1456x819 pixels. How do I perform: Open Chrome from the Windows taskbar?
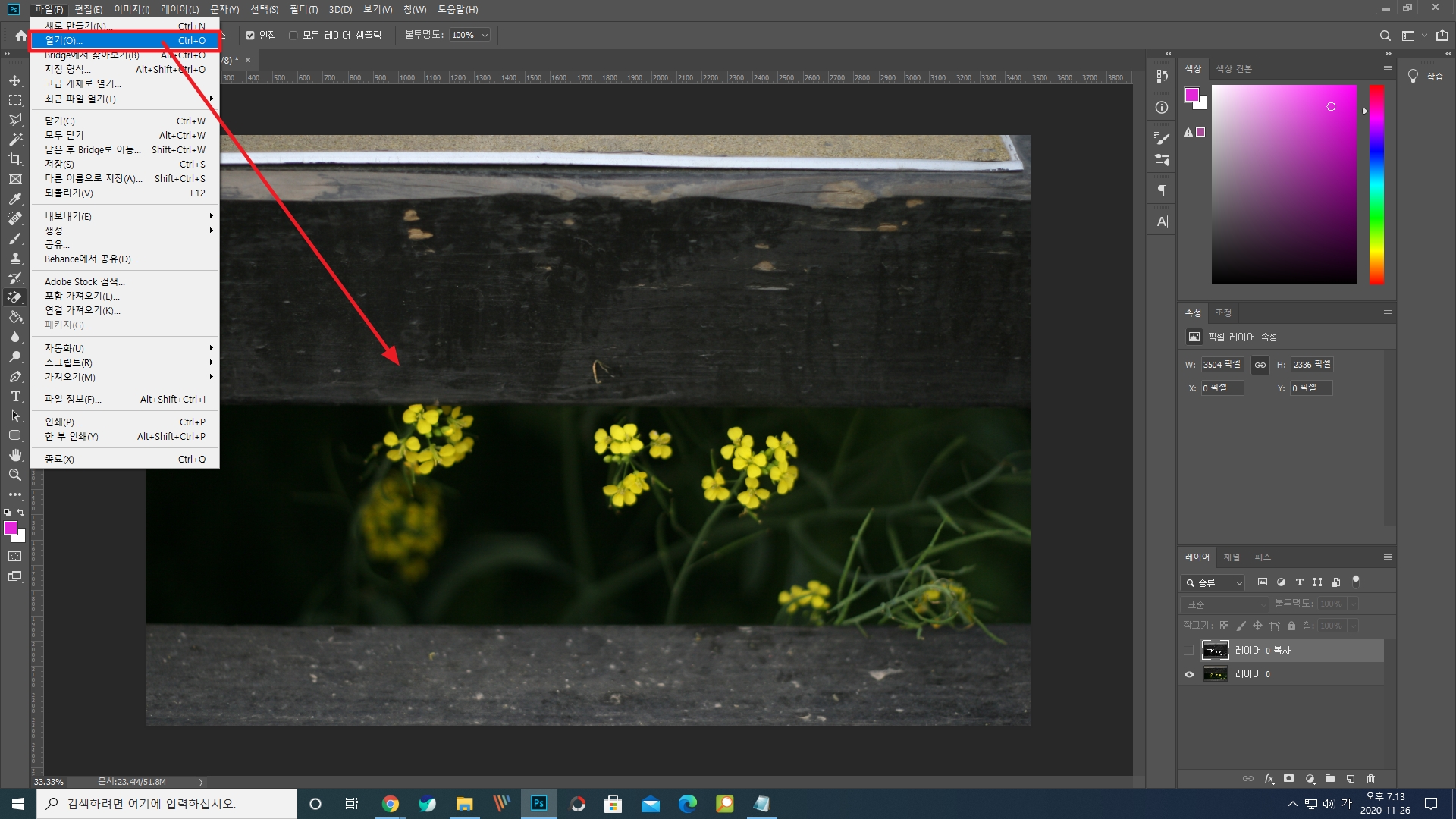pyautogui.click(x=391, y=804)
